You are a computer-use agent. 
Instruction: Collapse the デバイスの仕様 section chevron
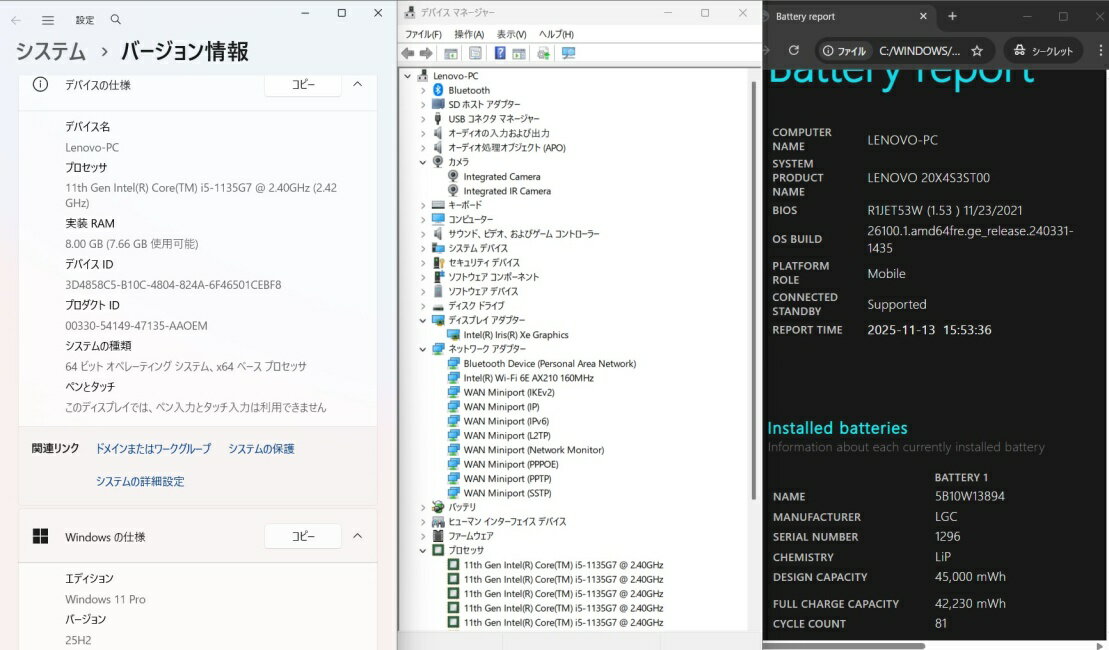click(x=357, y=85)
